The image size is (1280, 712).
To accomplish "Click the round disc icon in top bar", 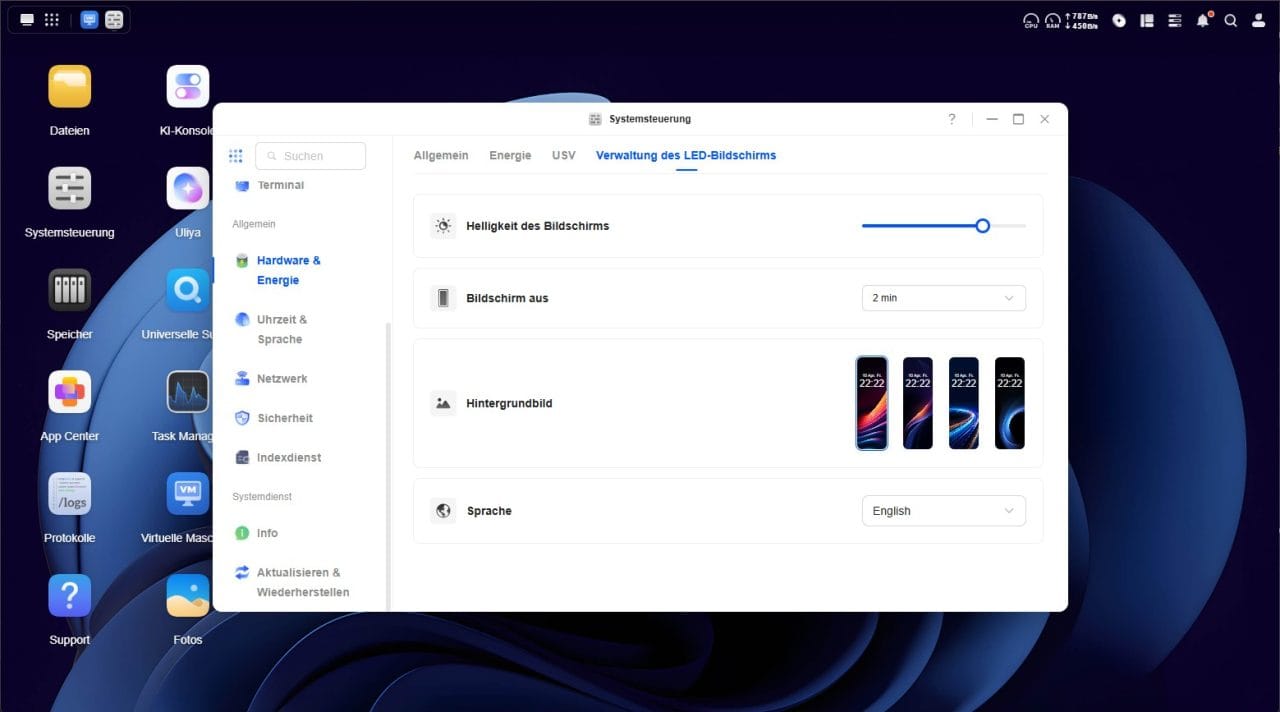I will point(1119,20).
